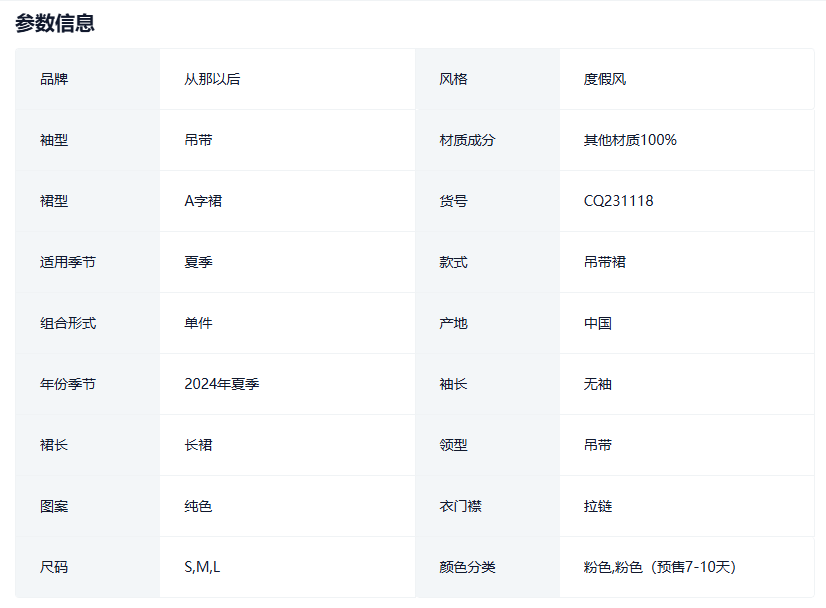Screen dimensions: 826x608
Task: Click the value 2024年夏季
Action: click(222, 384)
